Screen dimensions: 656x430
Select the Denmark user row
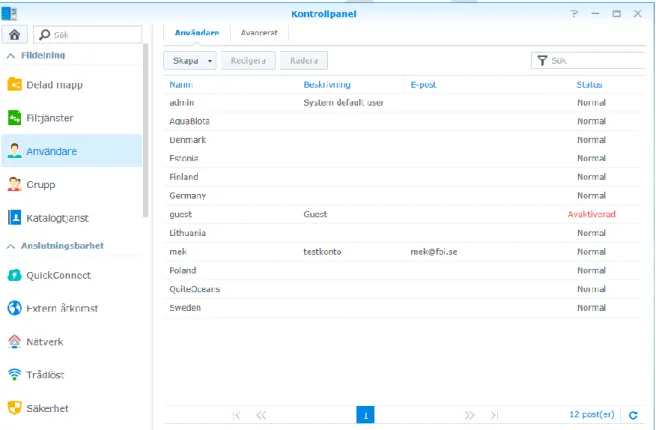point(402,140)
